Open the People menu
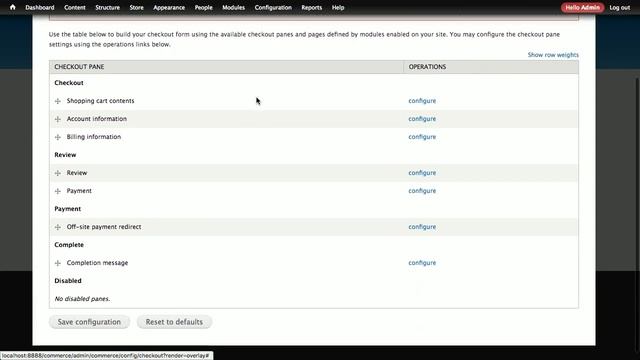 (x=203, y=7)
